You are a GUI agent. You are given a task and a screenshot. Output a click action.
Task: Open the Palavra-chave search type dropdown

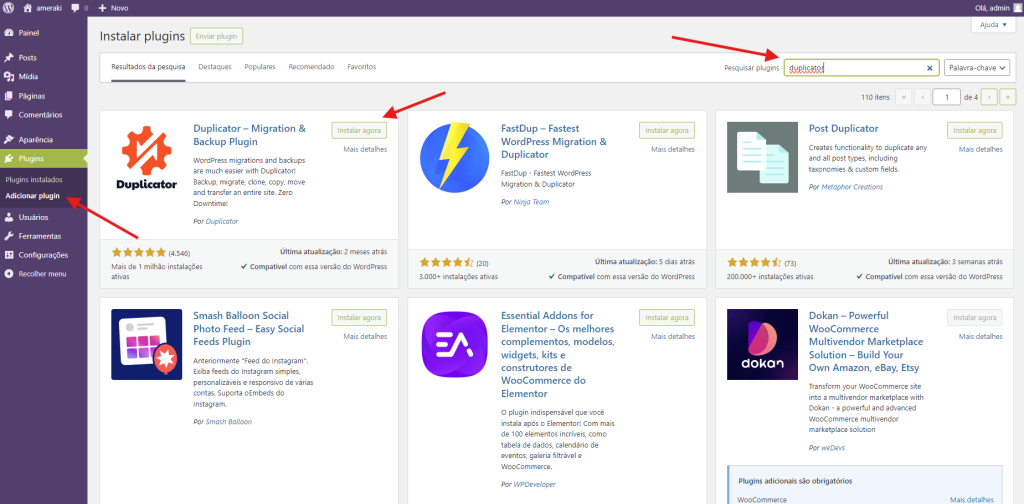pos(976,68)
